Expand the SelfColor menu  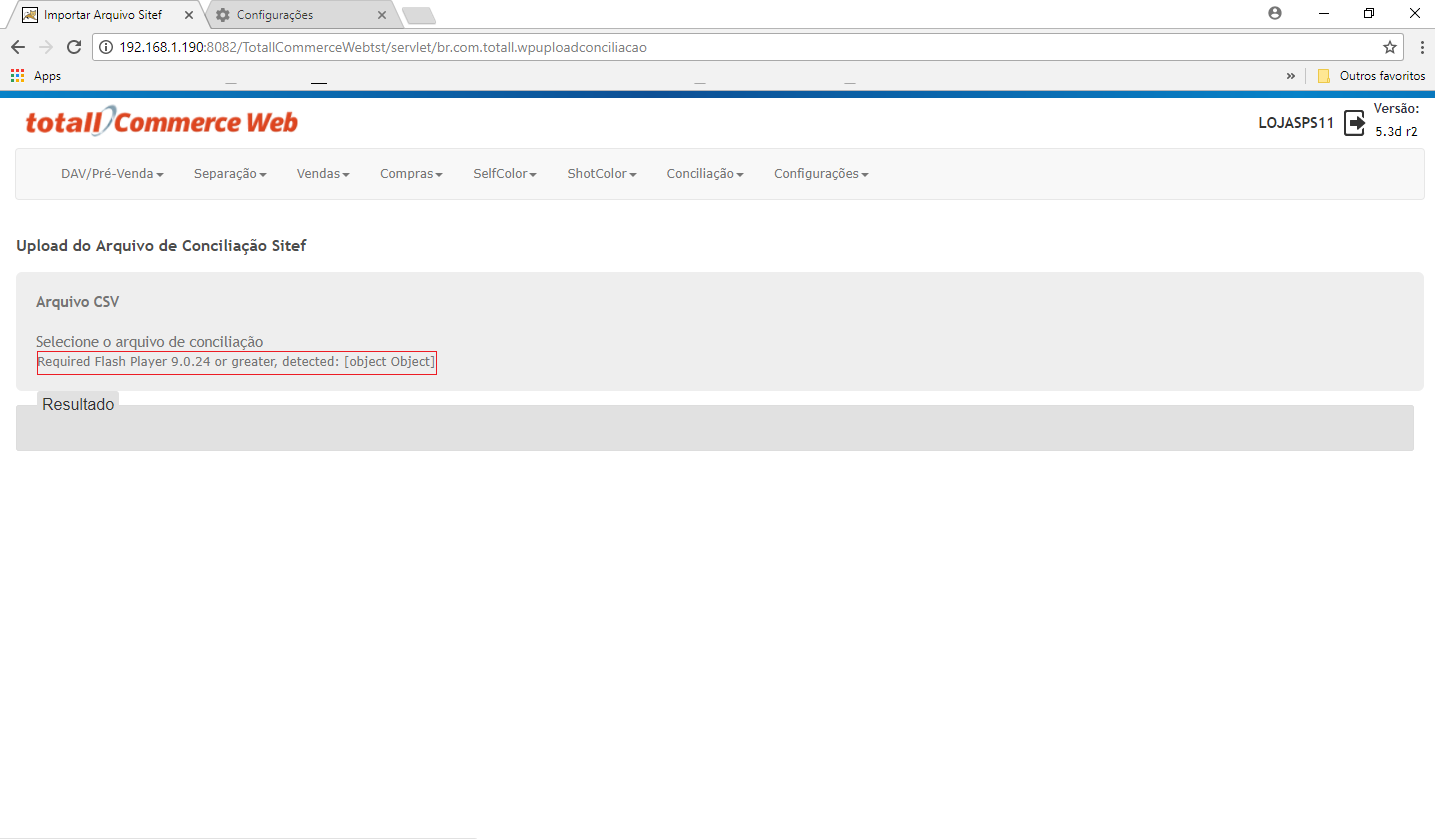click(505, 174)
